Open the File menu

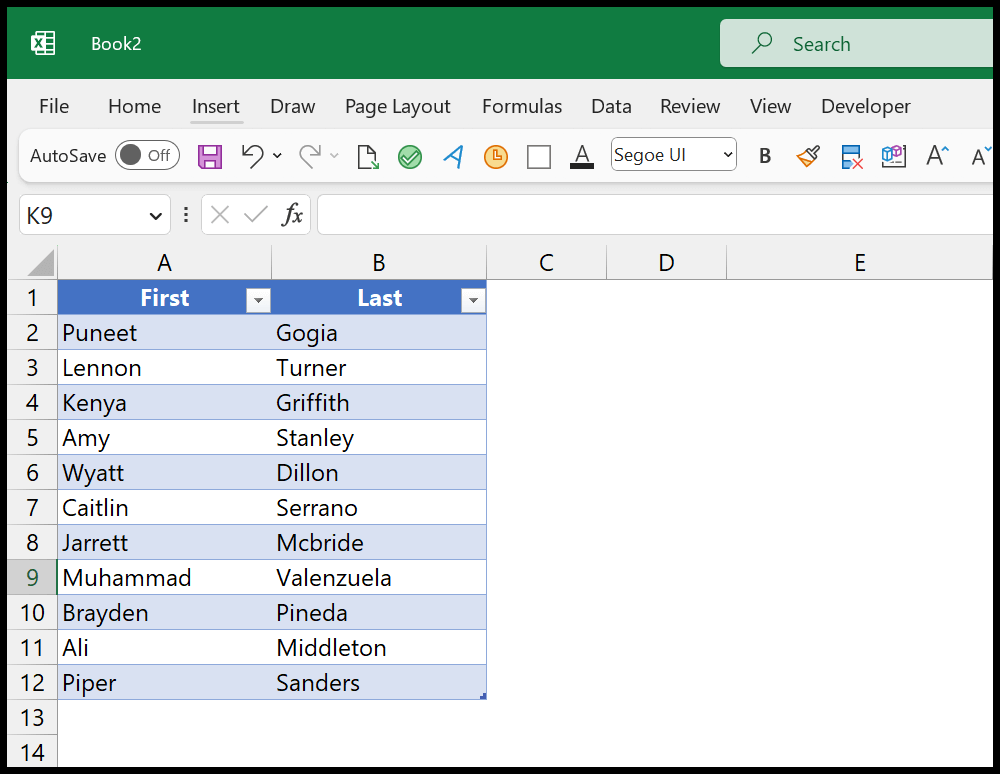(53, 106)
